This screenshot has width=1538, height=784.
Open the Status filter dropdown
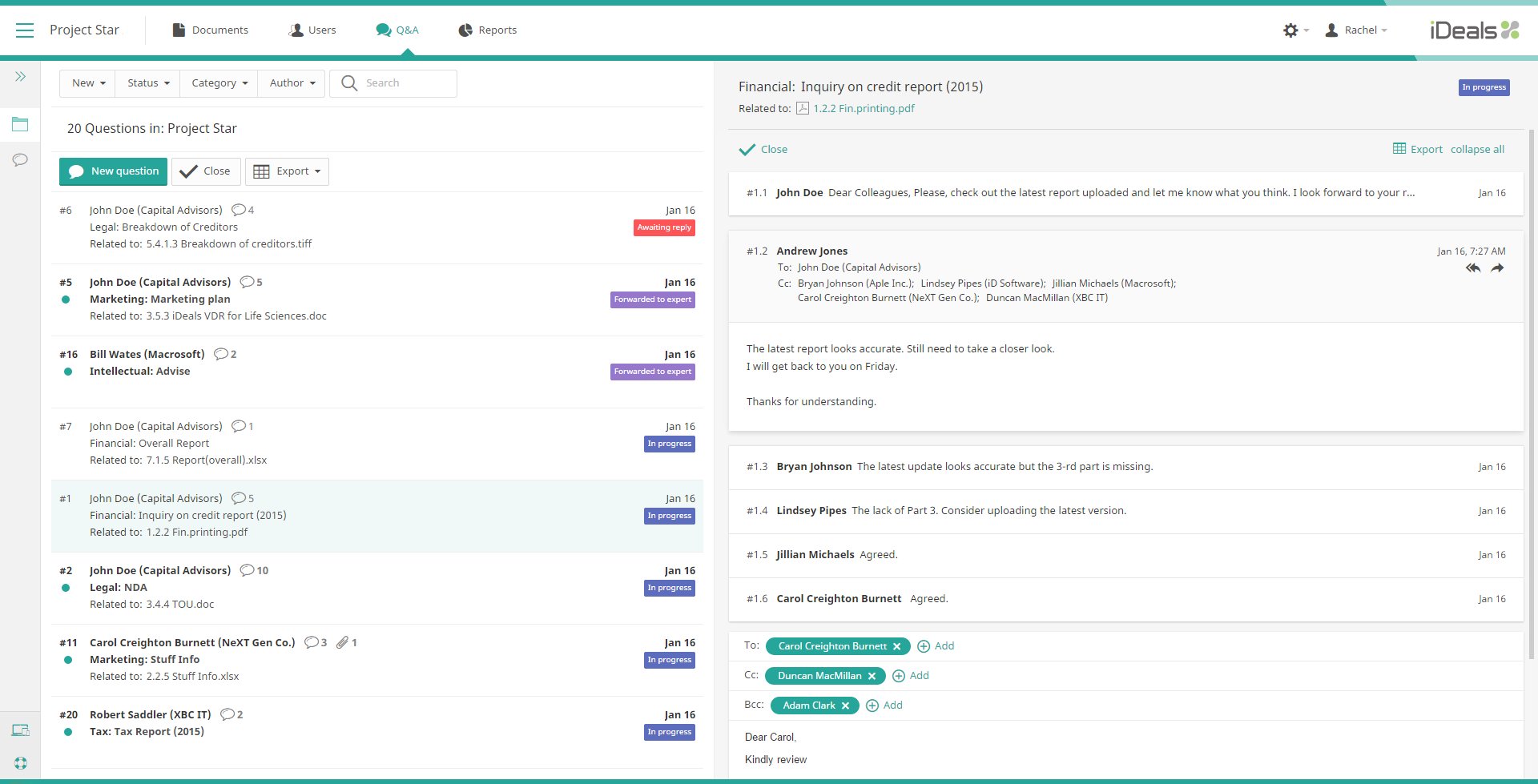(148, 83)
